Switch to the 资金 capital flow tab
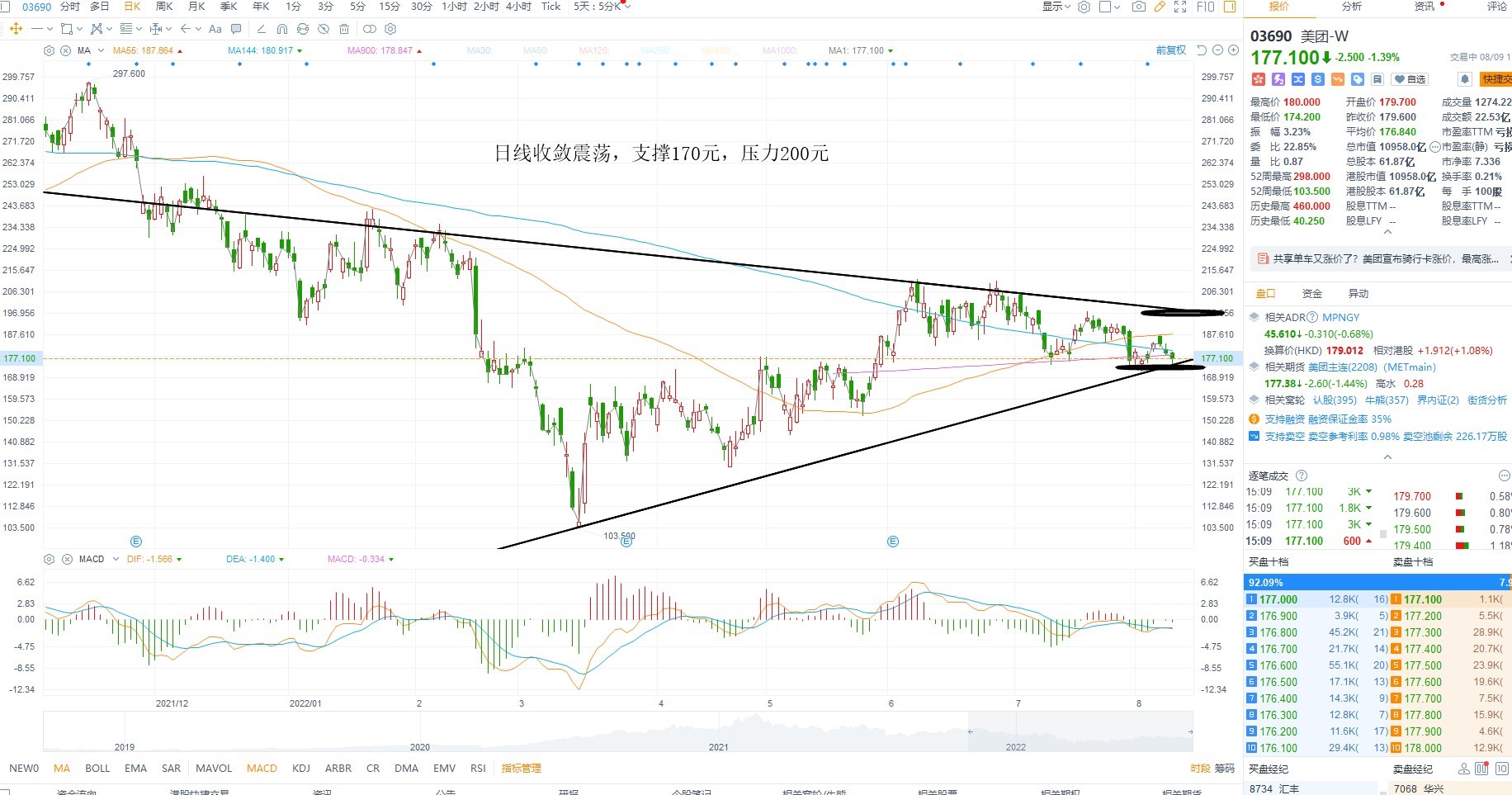This screenshot has width=1512, height=795. tap(1312, 294)
